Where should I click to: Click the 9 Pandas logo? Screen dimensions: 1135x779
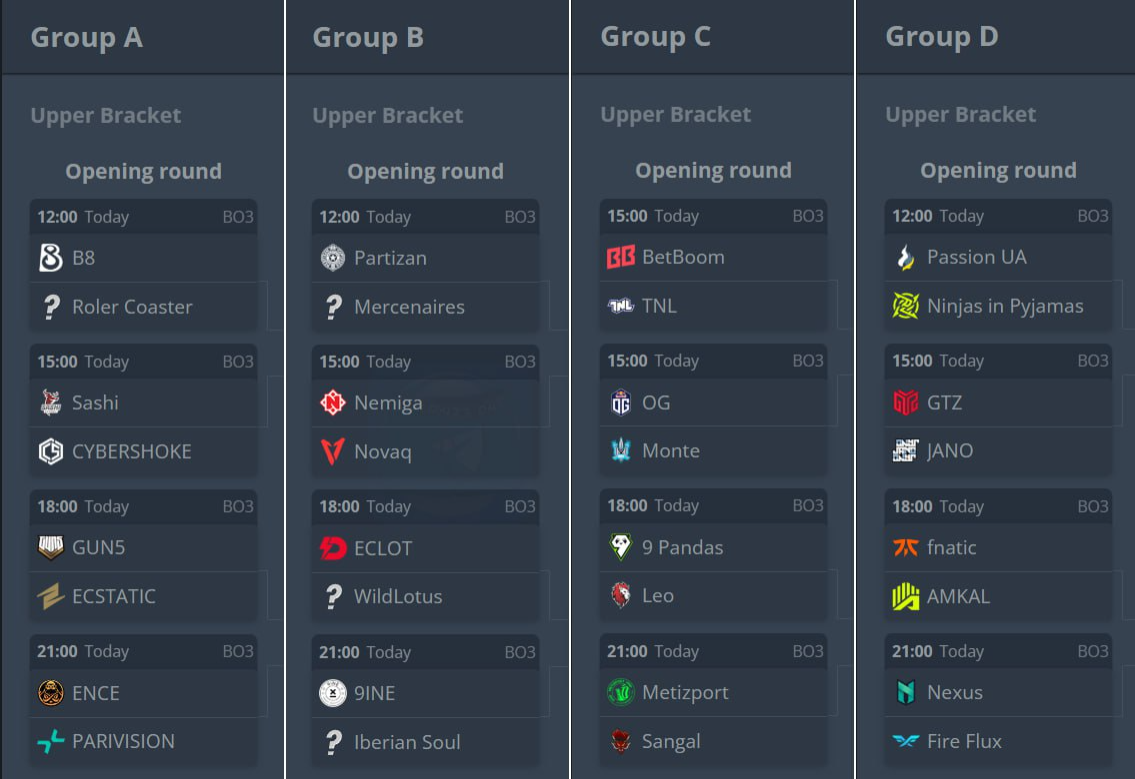[x=620, y=547]
